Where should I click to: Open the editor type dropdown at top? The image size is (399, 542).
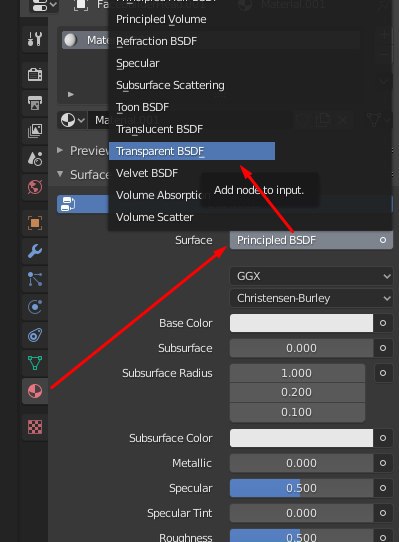pyautogui.click(x=44, y=5)
